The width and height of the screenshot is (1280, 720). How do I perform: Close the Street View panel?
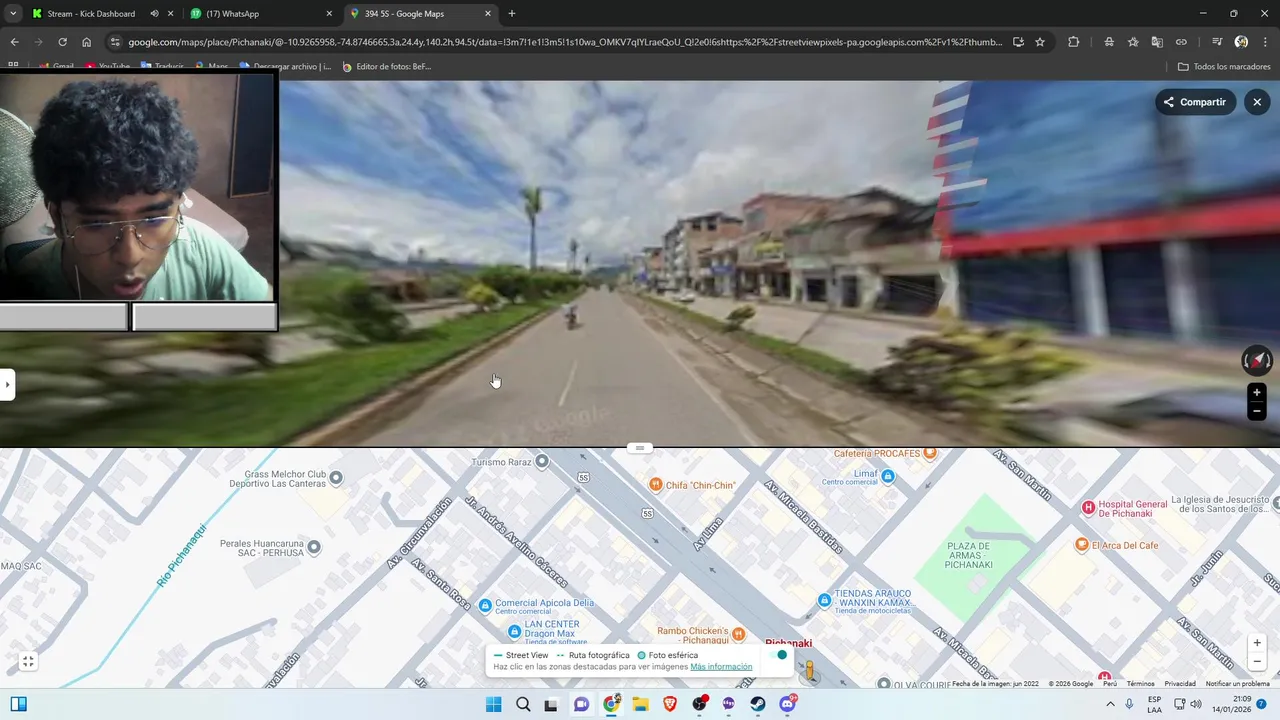(x=1257, y=102)
